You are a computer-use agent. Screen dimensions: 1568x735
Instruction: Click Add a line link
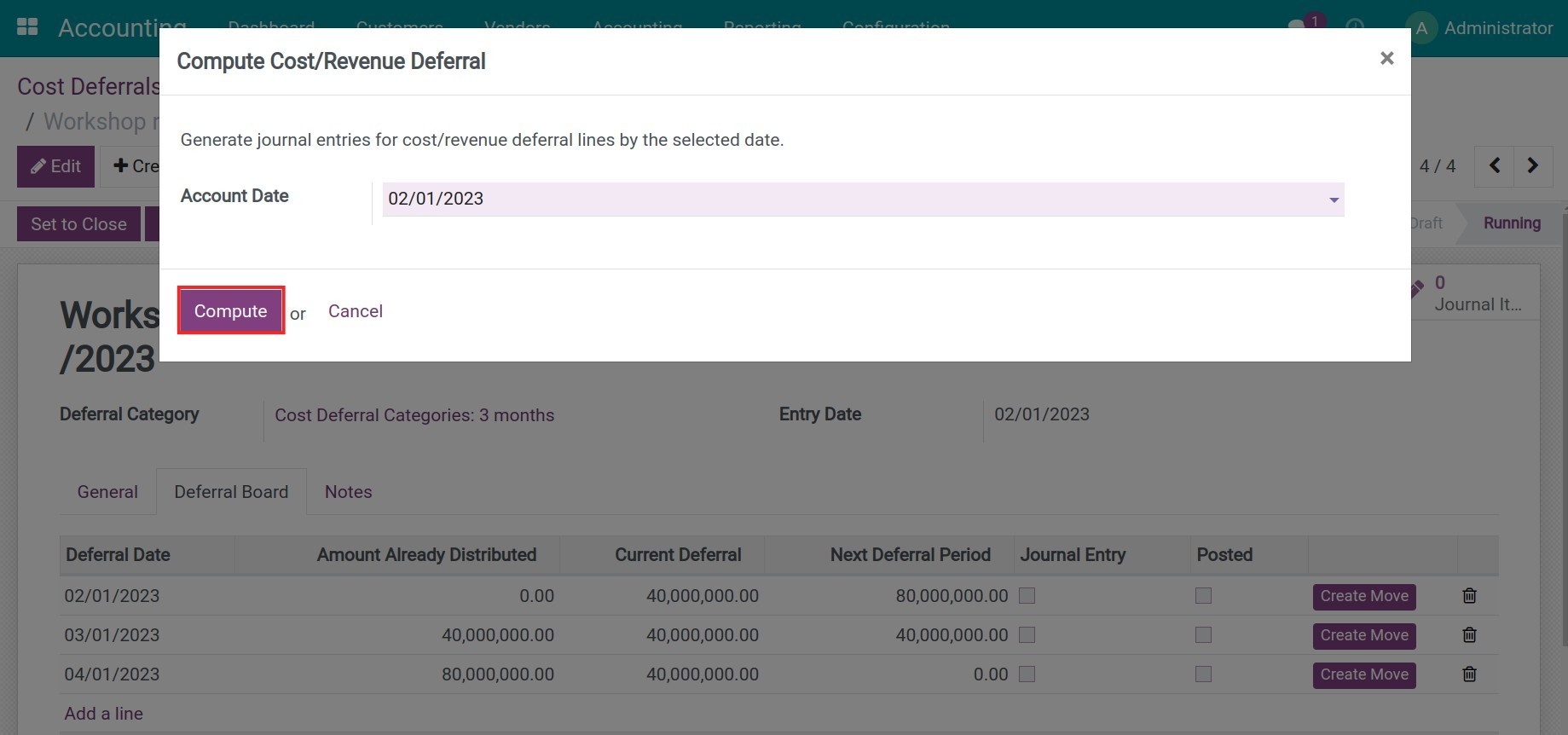click(103, 714)
